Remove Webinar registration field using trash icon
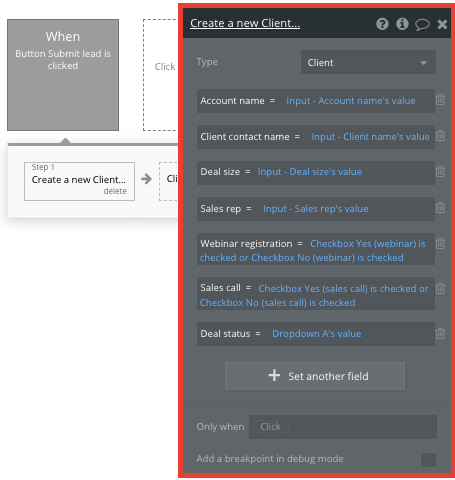This screenshot has height=480, width=455. point(440,244)
